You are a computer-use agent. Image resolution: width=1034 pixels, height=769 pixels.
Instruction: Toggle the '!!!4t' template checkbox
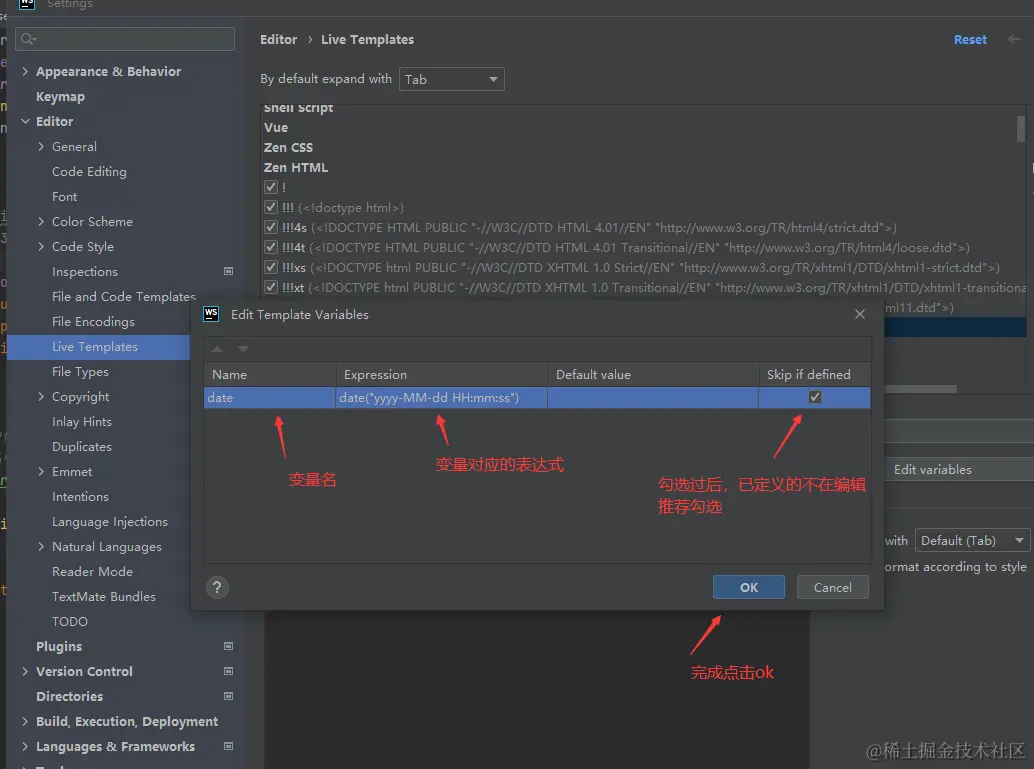point(270,247)
